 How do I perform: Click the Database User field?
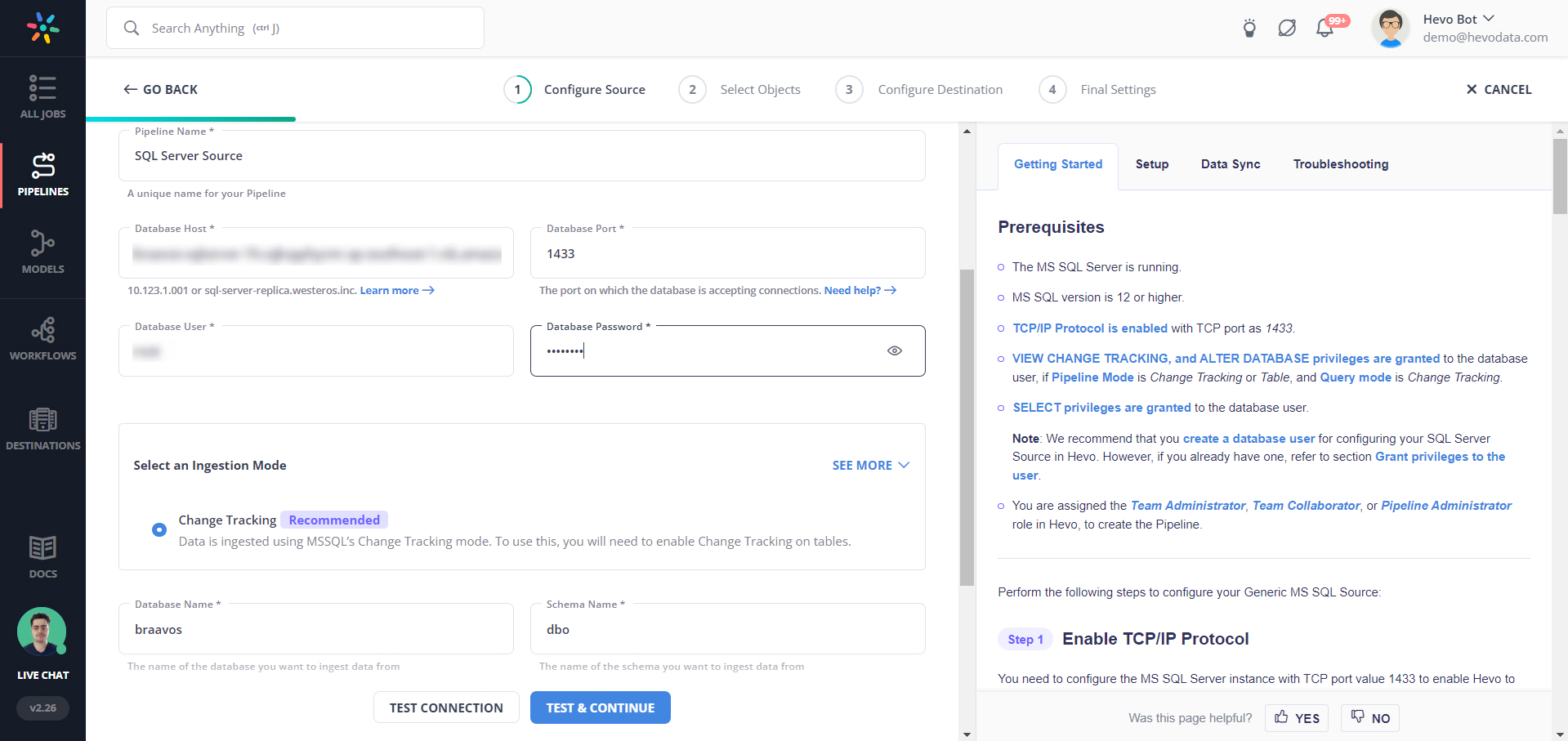click(315, 351)
